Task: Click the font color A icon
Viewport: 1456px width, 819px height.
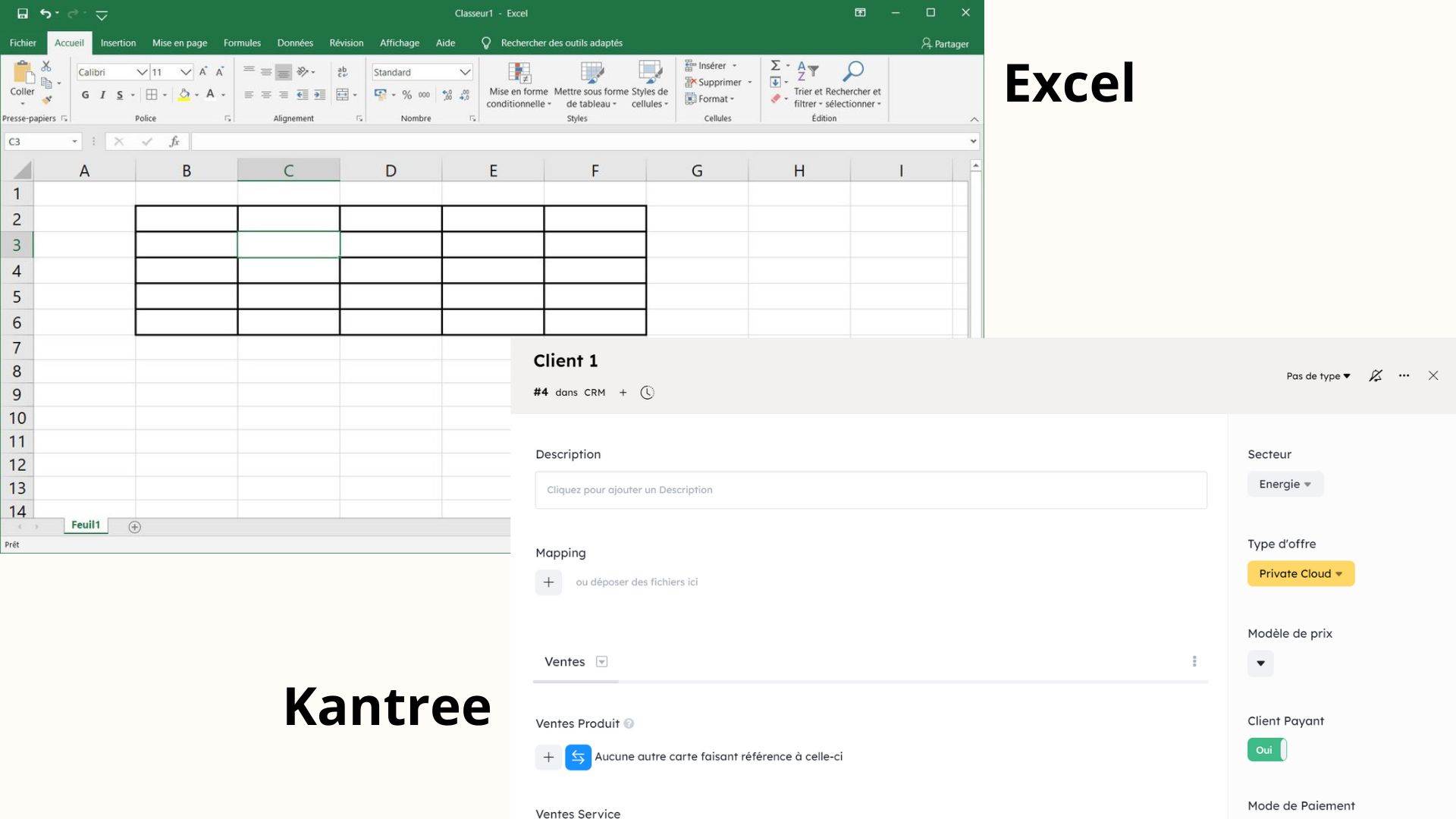Action: click(211, 95)
